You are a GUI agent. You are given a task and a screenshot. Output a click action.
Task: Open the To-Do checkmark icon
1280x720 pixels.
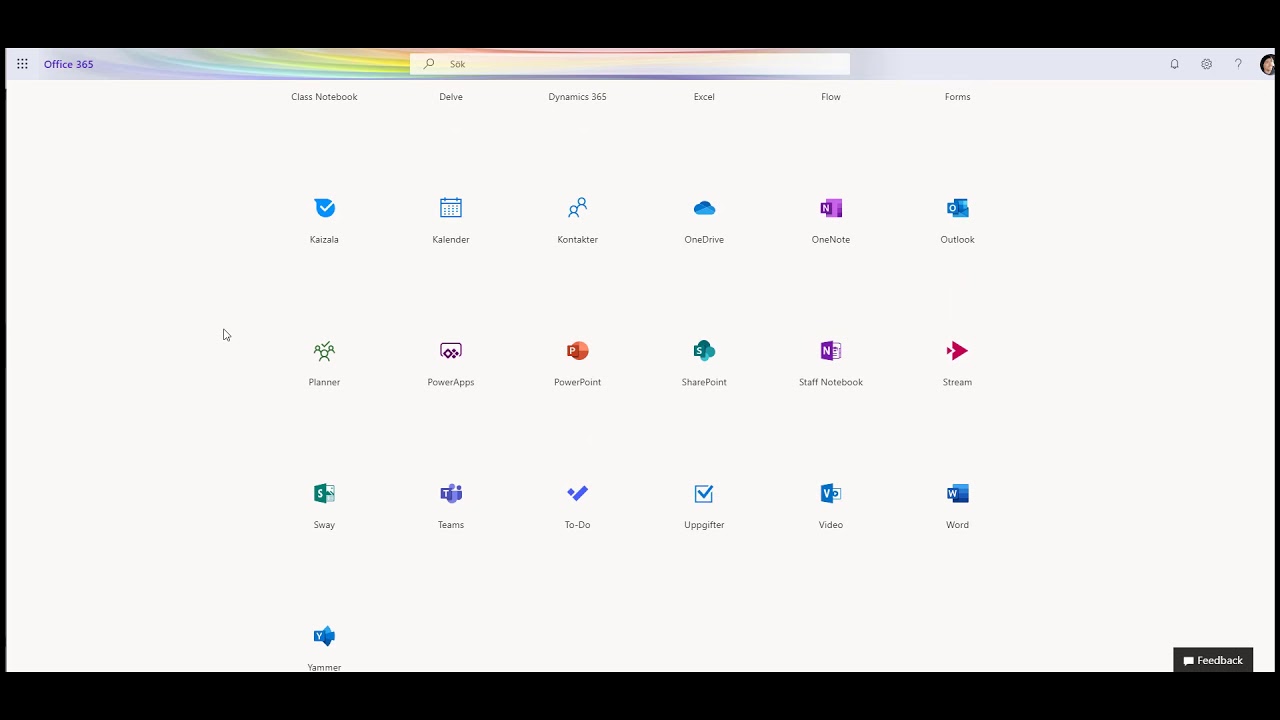(x=577, y=493)
